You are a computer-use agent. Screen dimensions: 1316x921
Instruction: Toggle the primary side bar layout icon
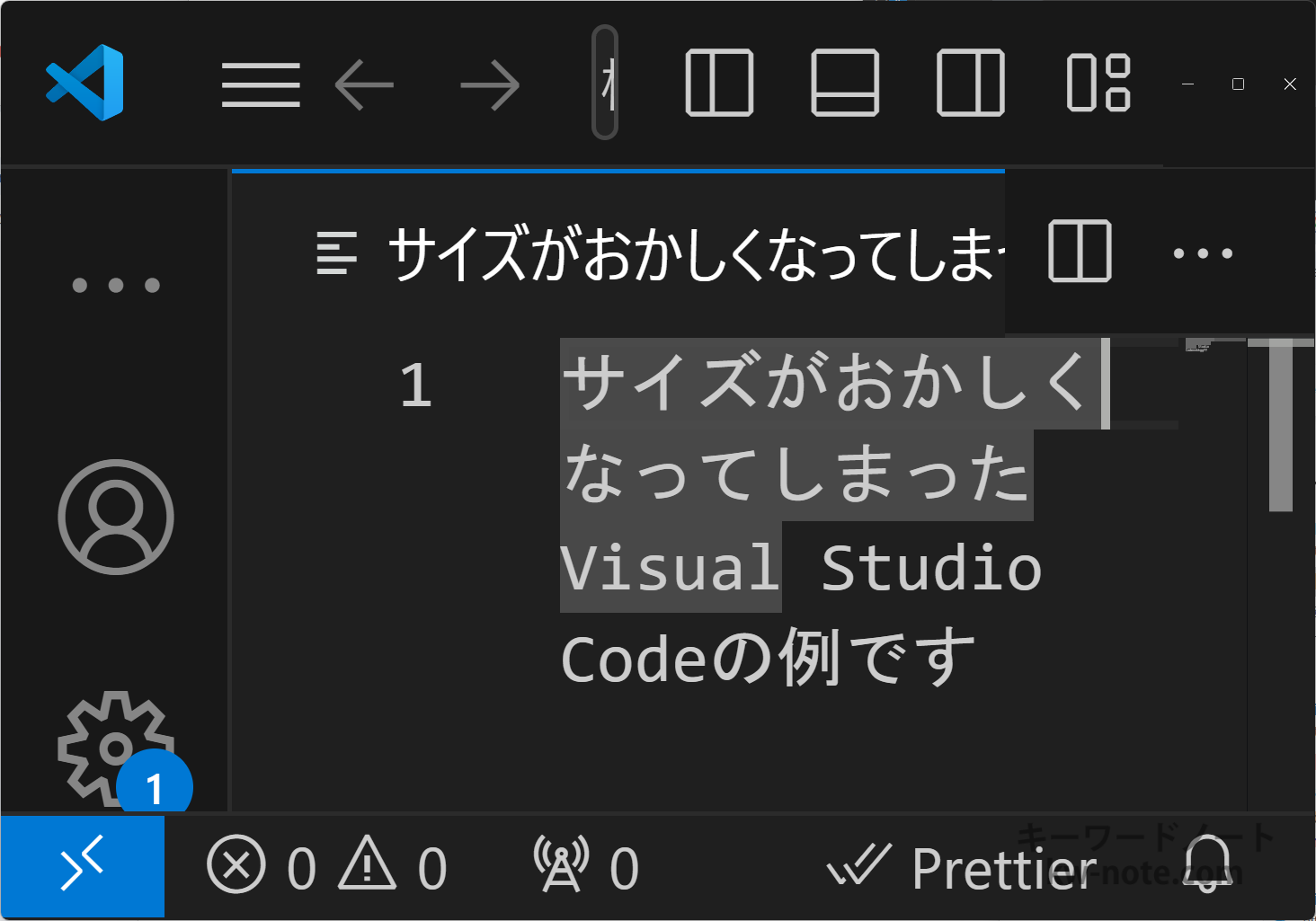point(719,84)
